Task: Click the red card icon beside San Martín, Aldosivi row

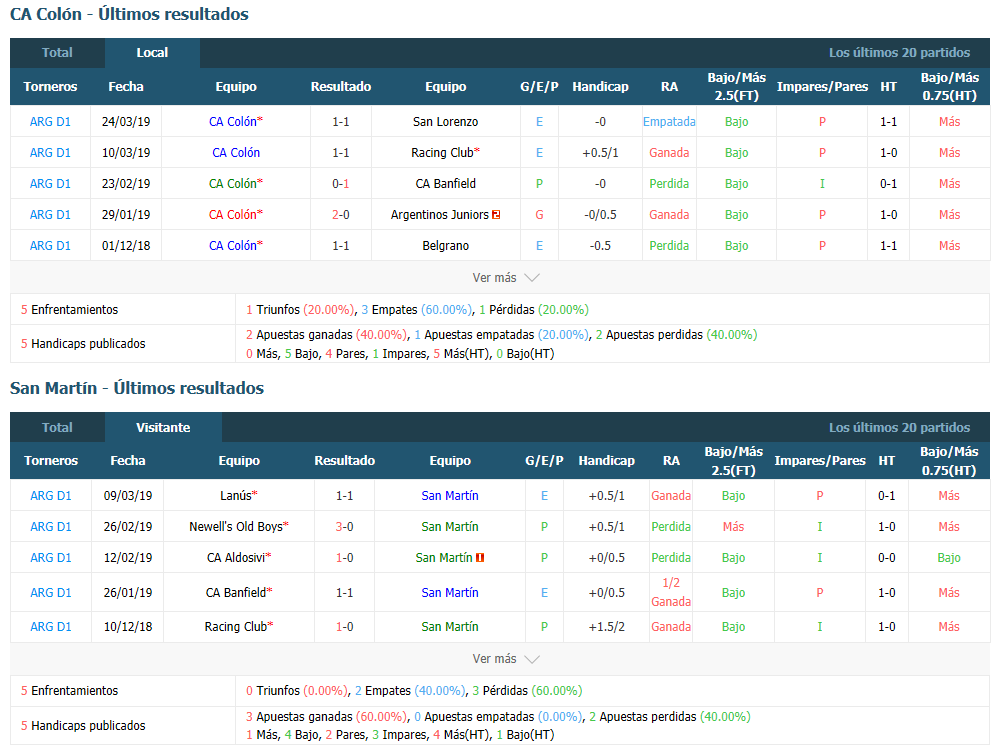Action: click(480, 558)
